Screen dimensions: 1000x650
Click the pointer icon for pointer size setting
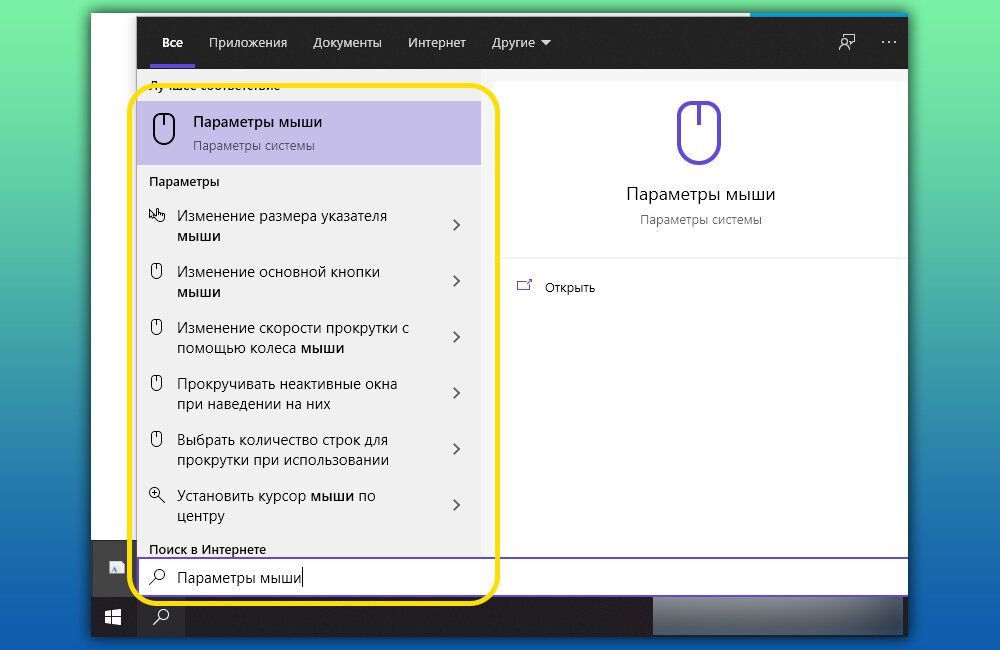point(157,215)
